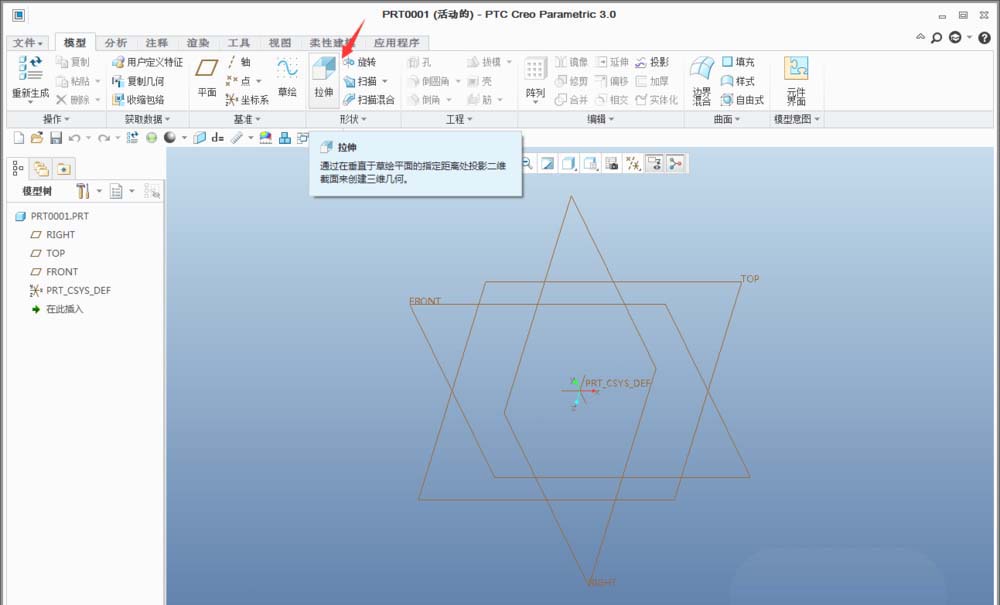Click 在此插入 (Insert Here) marker in tree
The image size is (1000, 605).
tap(57, 309)
